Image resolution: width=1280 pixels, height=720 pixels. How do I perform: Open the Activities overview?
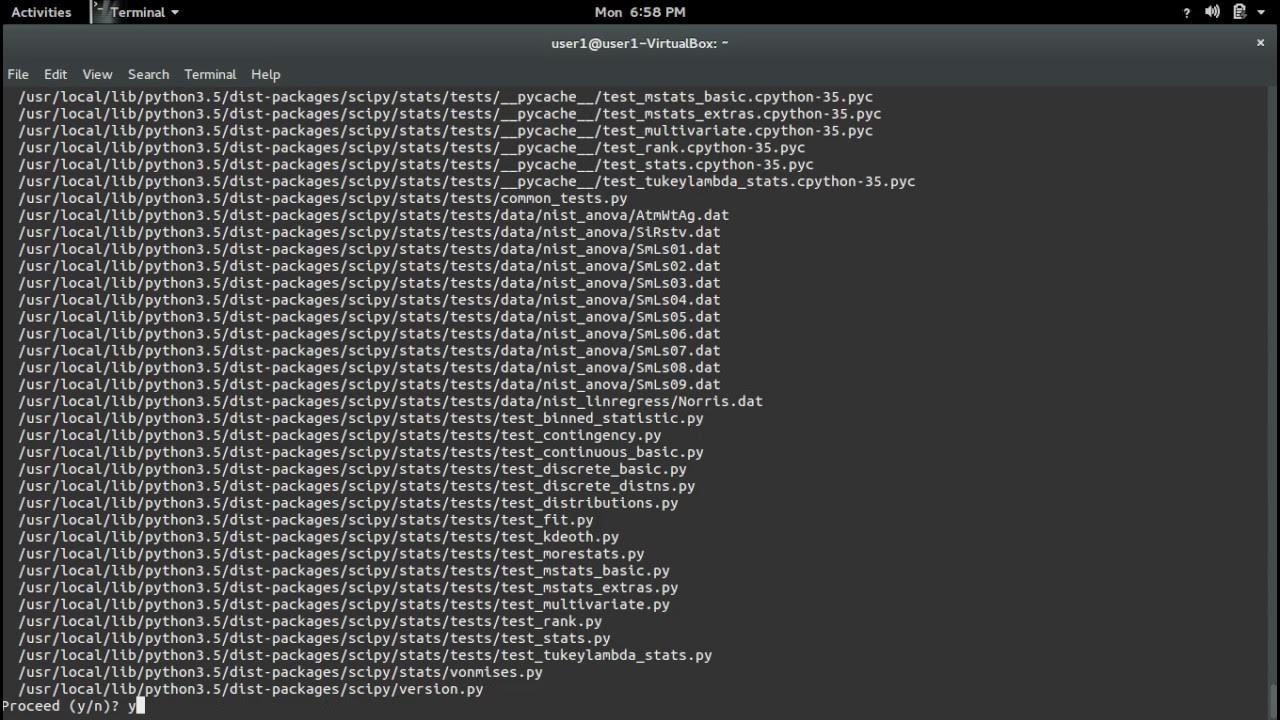pos(41,12)
